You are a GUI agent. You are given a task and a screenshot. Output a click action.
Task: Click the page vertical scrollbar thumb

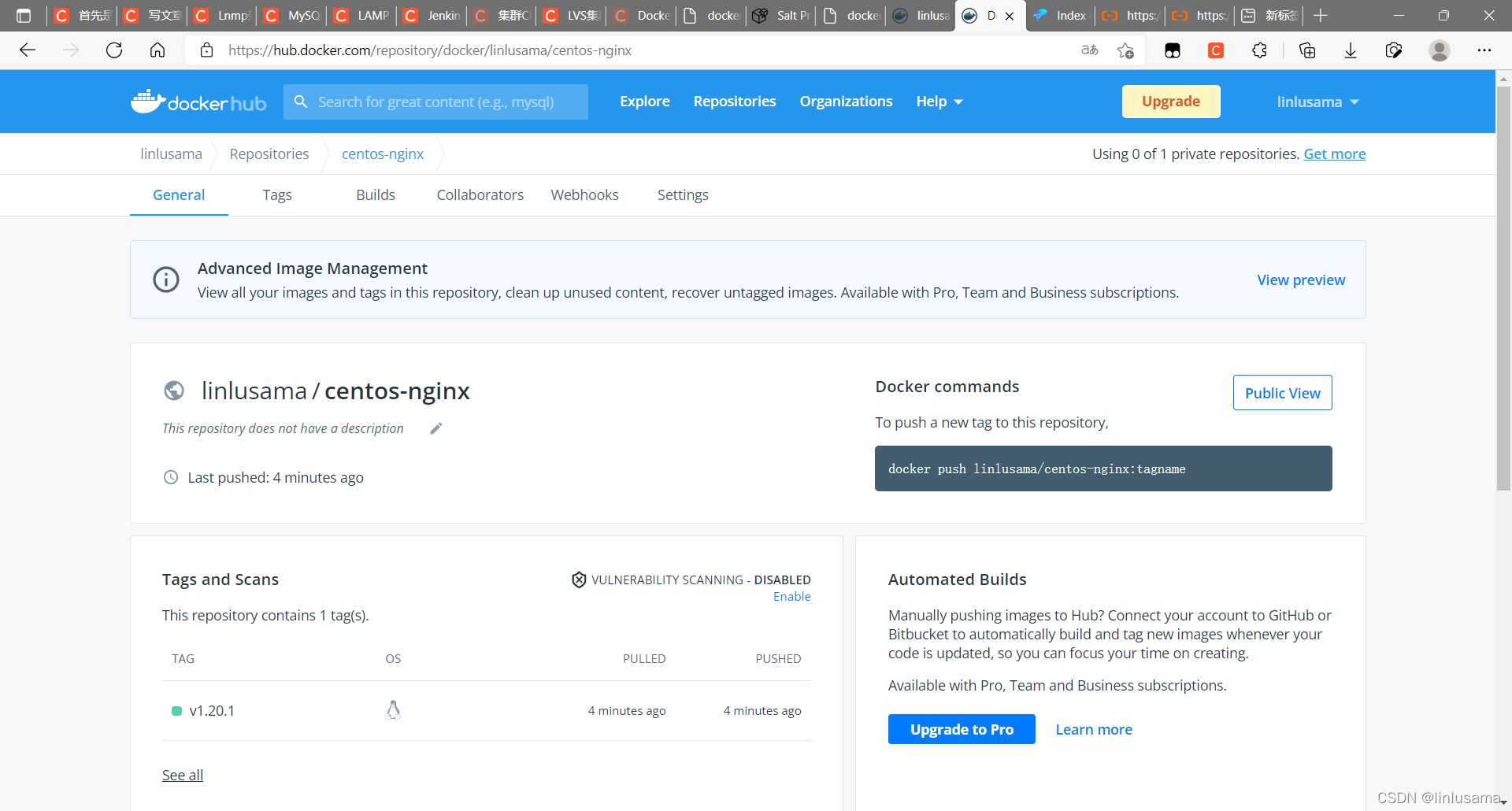[1503, 287]
